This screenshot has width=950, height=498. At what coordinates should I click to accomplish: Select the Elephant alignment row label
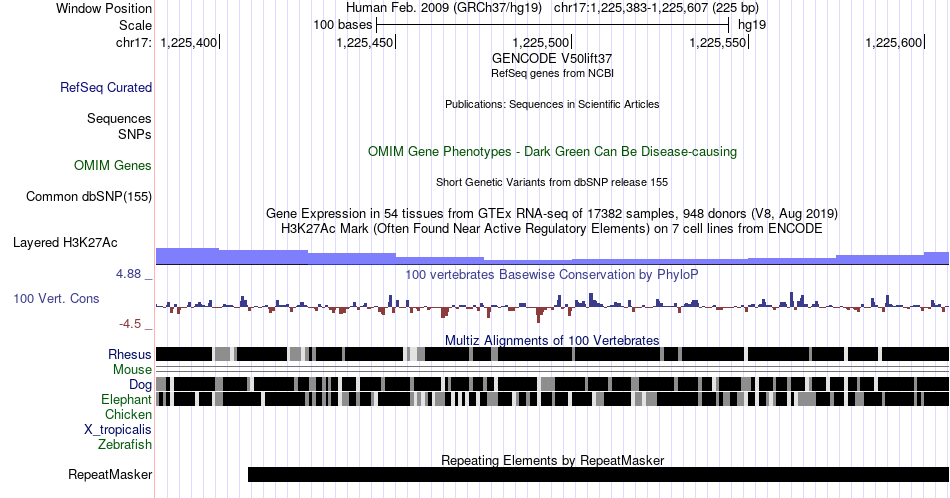coord(126,399)
